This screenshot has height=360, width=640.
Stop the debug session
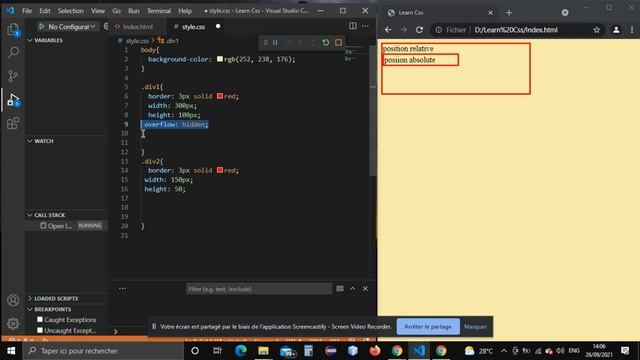click(338, 42)
